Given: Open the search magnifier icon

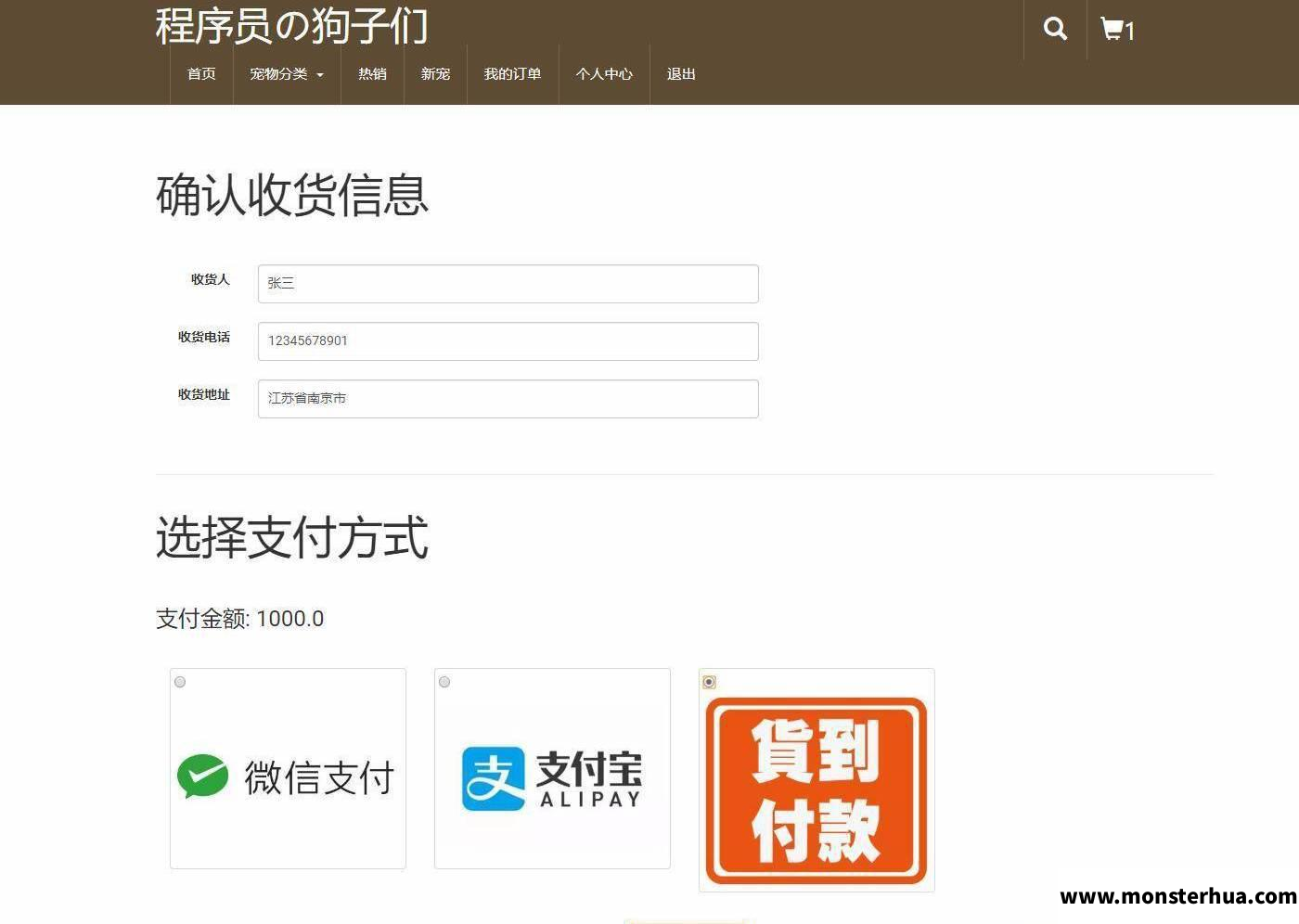Looking at the screenshot, I should 1055,29.
